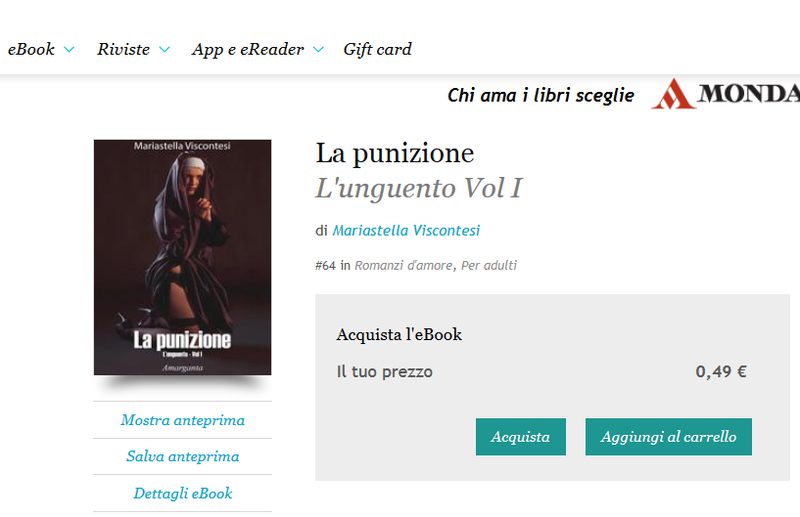Open La punizione book cover image
This screenshot has height=517, width=800.
click(183, 257)
